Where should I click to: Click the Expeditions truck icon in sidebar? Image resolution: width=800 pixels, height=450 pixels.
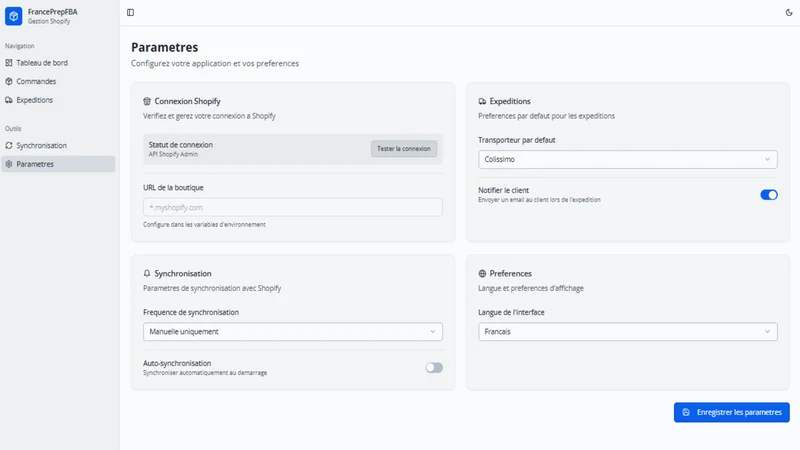pyautogui.click(x=9, y=100)
